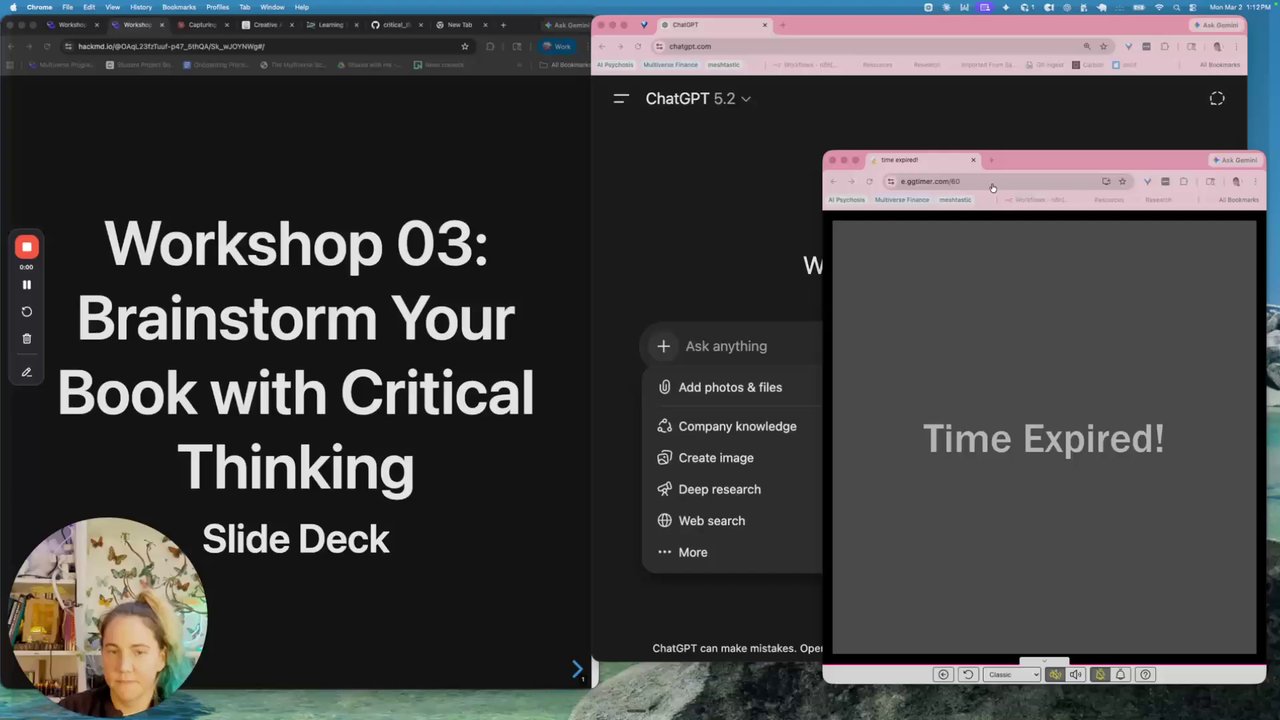Restart the recording with circular arrow icon

coord(27,312)
